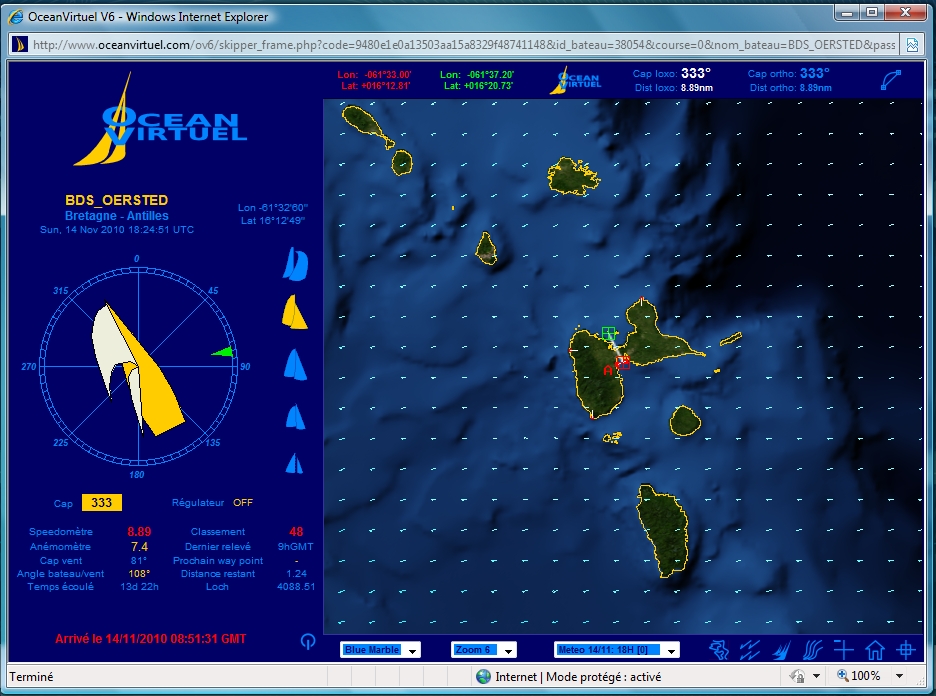Click the Prochain way point label

[x=218, y=561]
